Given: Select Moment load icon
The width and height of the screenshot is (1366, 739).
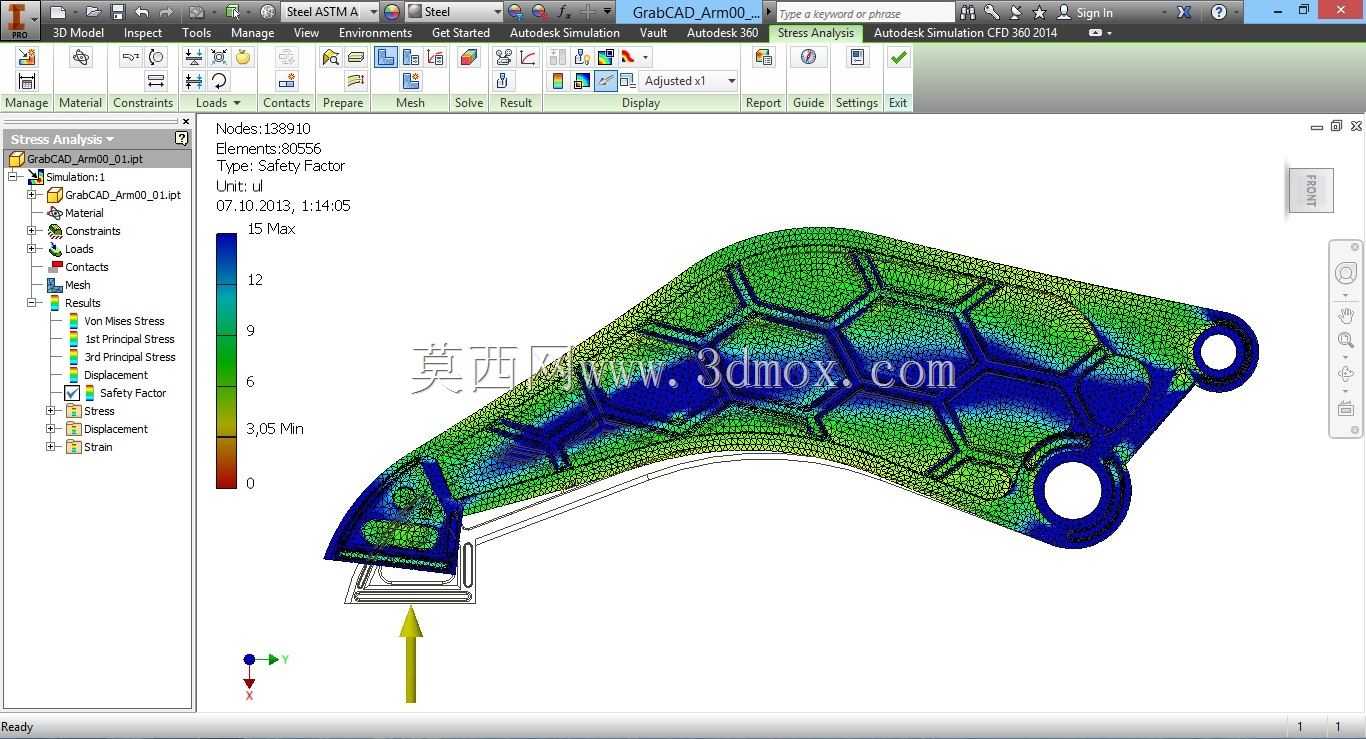Looking at the screenshot, I should 219,81.
